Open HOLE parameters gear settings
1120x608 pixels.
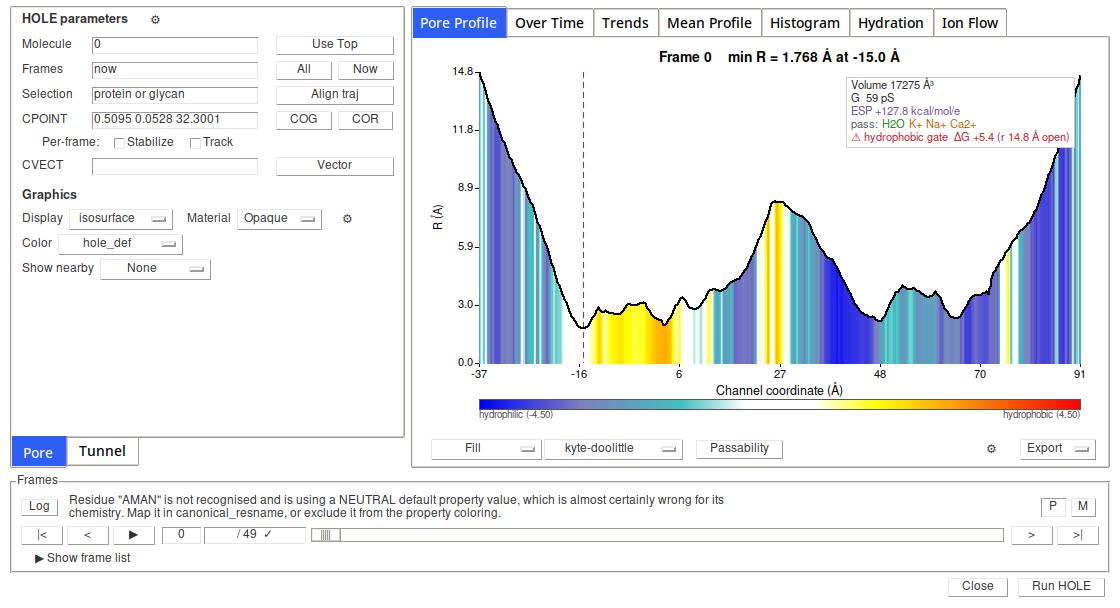click(x=155, y=20)
